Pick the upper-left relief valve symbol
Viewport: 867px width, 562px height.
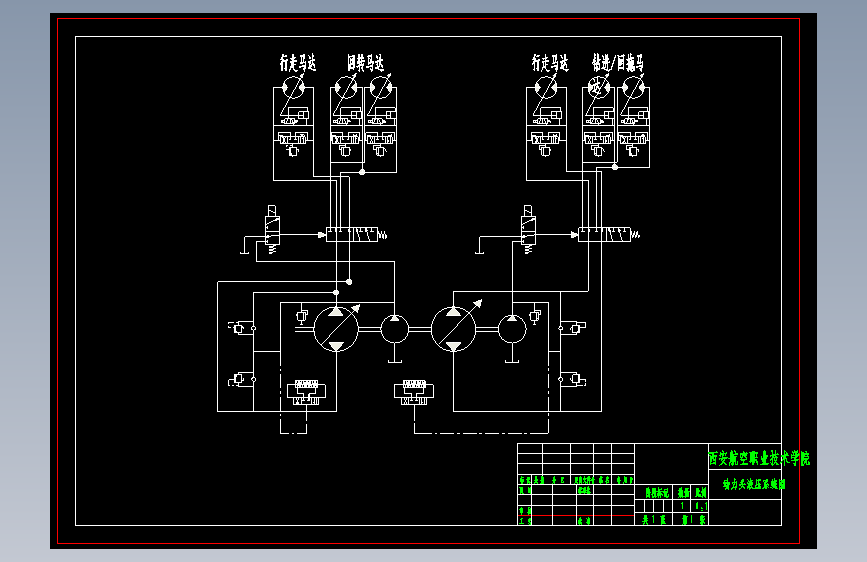click(x=241, y=328)
